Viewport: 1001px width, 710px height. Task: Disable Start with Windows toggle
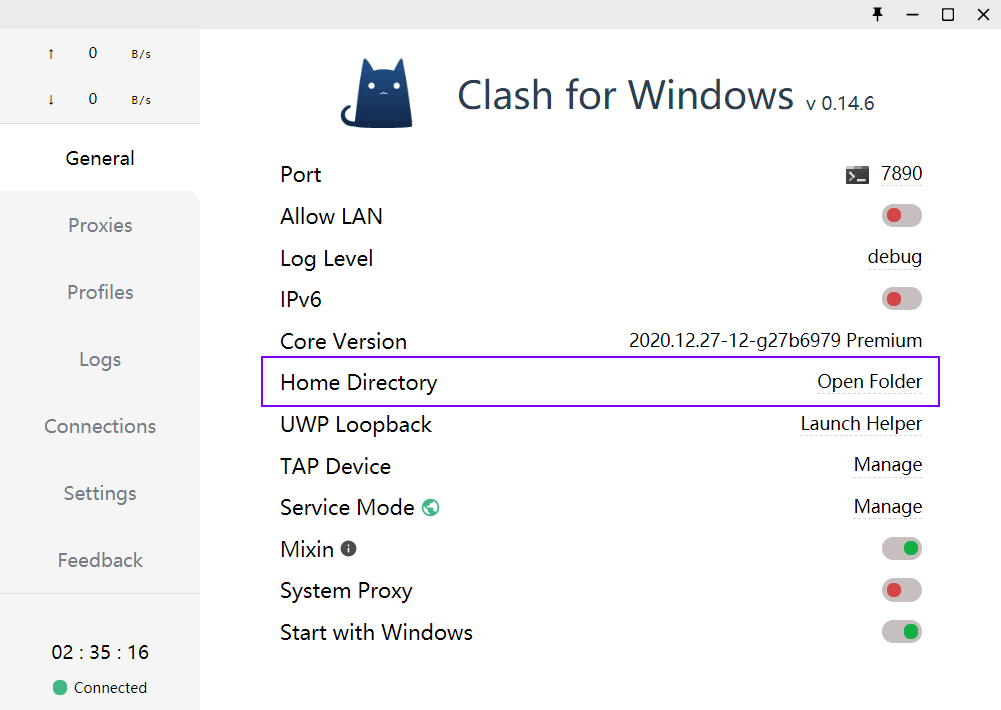click(x=901, y=632)
